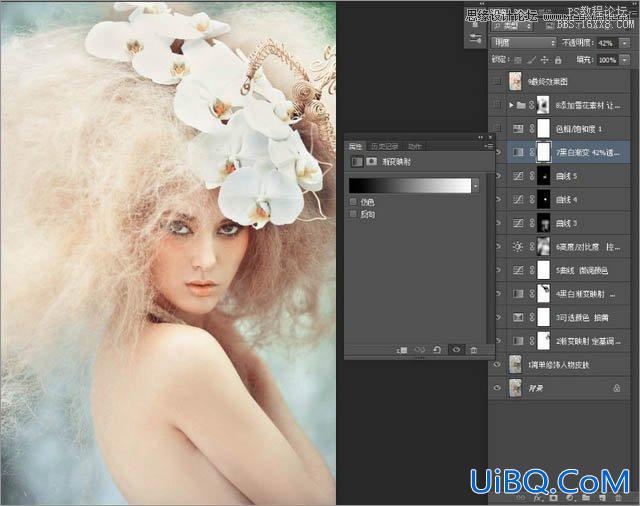Open the layer blend mode dropdown
The image size is (640, 506).
524,42
